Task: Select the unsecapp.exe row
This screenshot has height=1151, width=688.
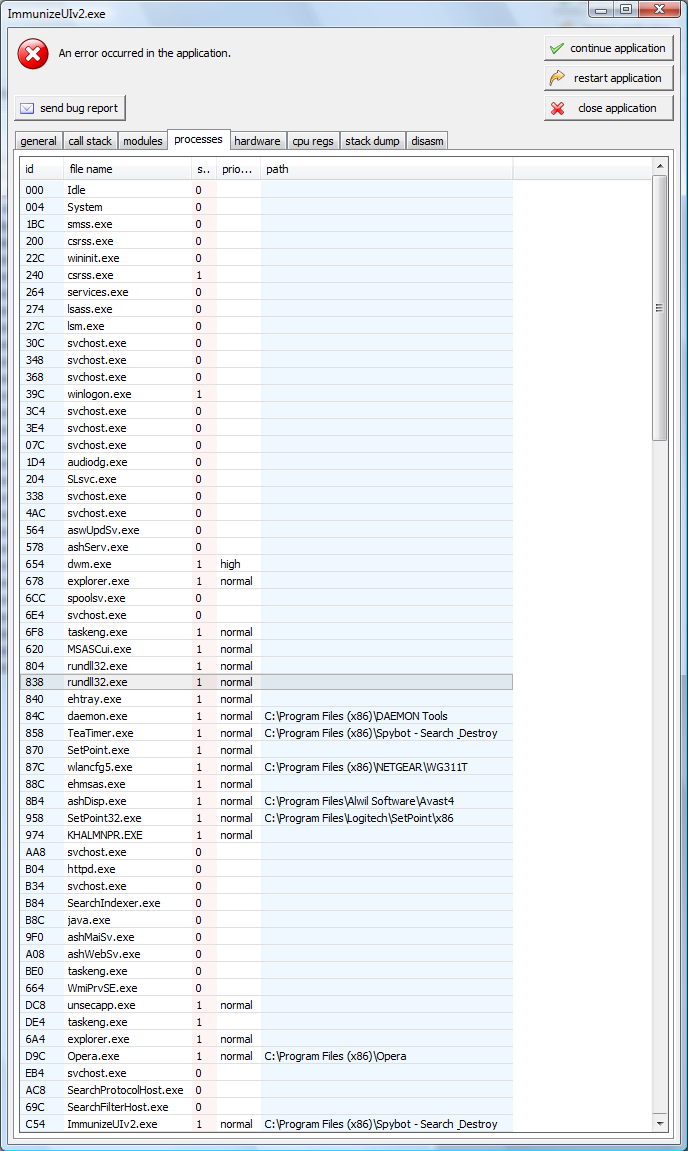Action: click(x=267, y=1005)
